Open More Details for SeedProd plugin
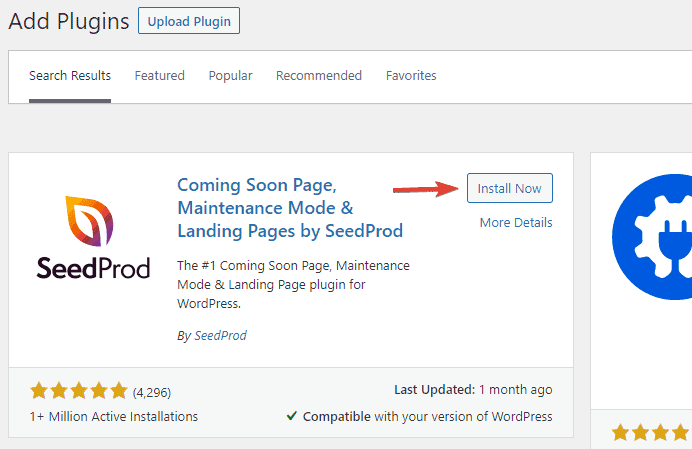This screenshot has height=449, width=692. (516, 222)
